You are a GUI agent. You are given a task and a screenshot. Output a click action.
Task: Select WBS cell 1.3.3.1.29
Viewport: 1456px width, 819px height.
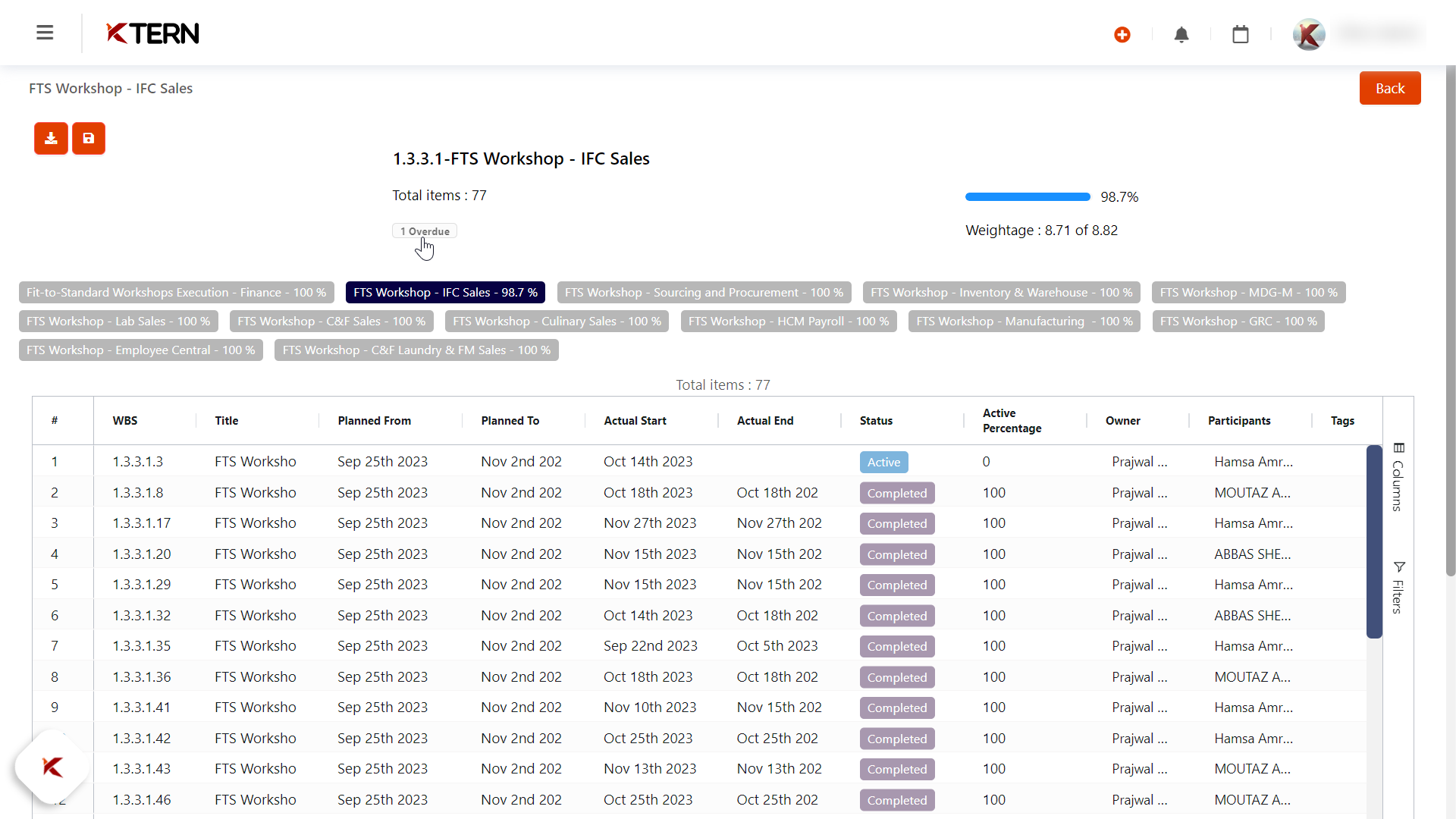[x=142, y=585]
